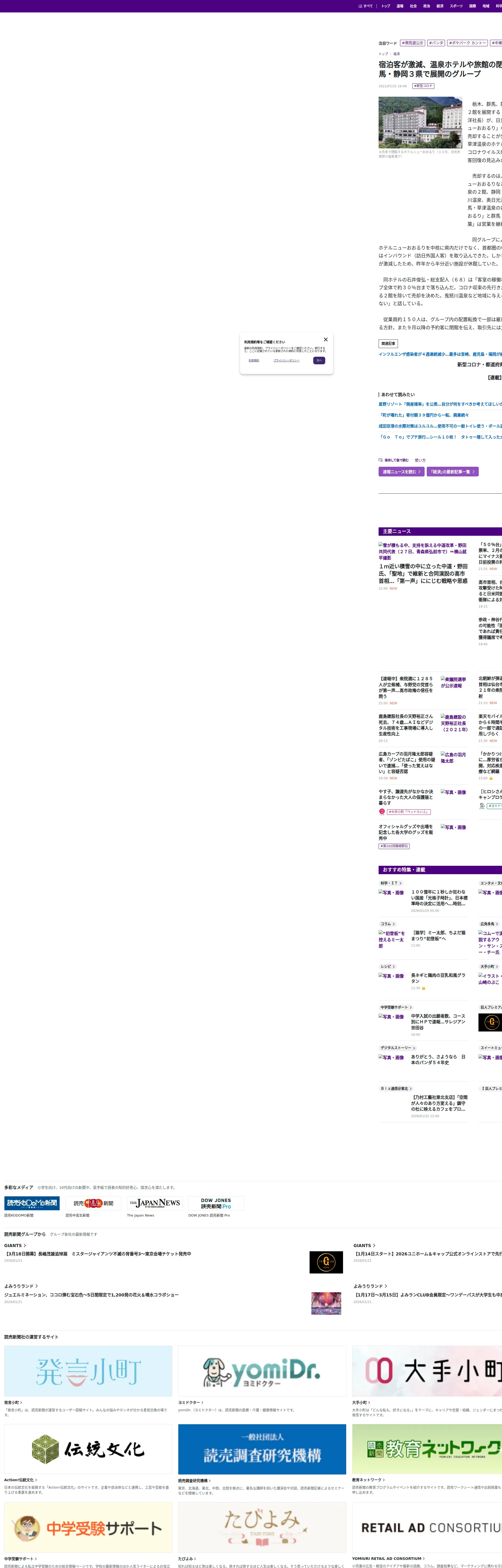502x1568 pixels.
Task: Open the 社会 navigation tab
Action: point(413,6)
